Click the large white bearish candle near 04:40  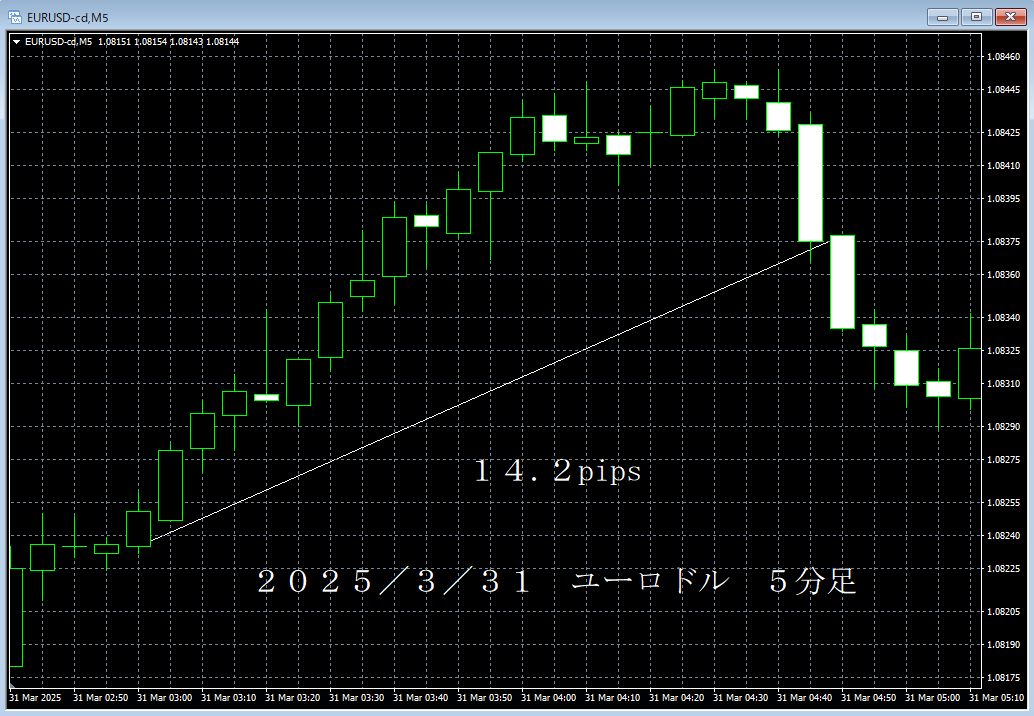click(810, 183)
